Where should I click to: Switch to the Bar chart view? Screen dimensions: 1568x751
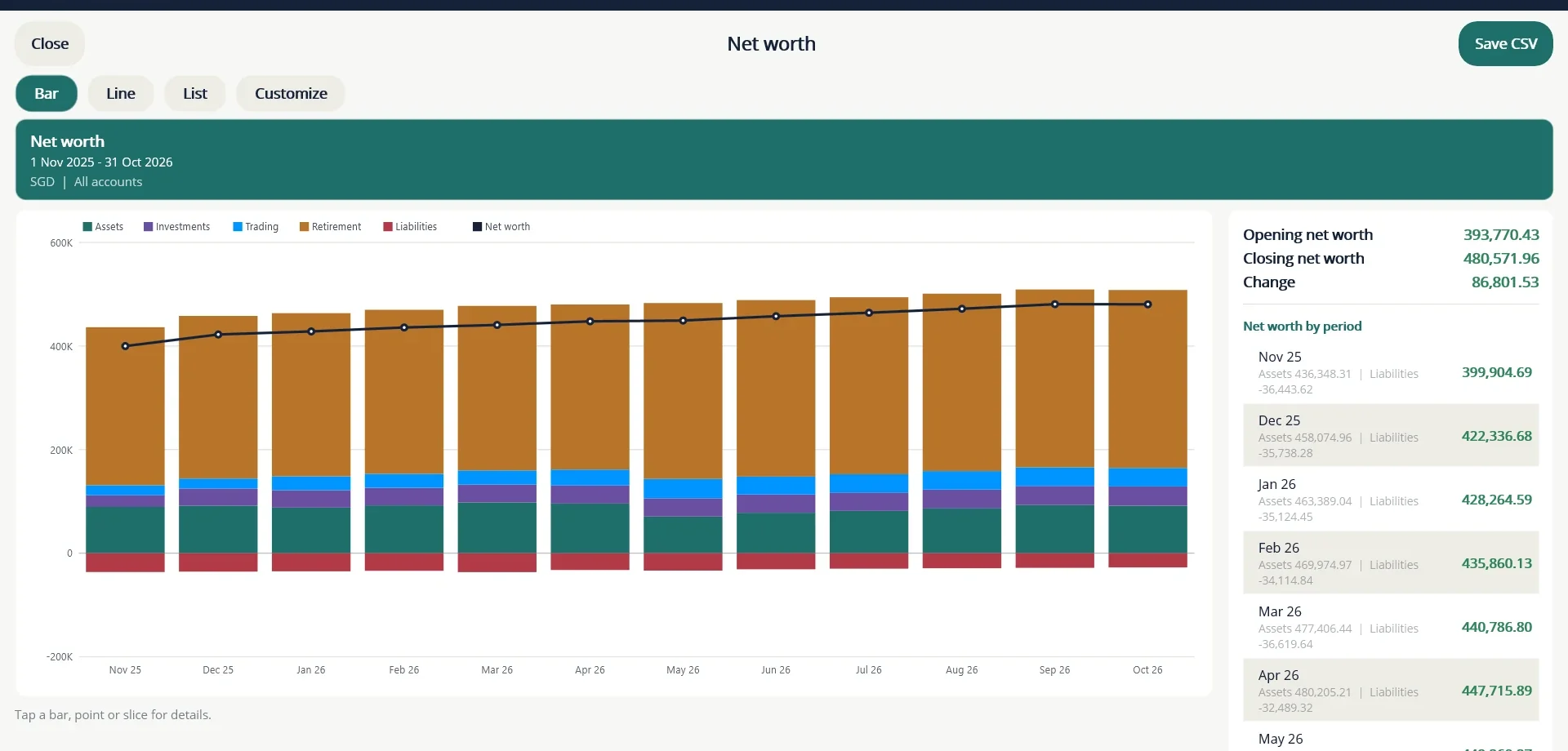pyautogui.click(x=47, y=94)
